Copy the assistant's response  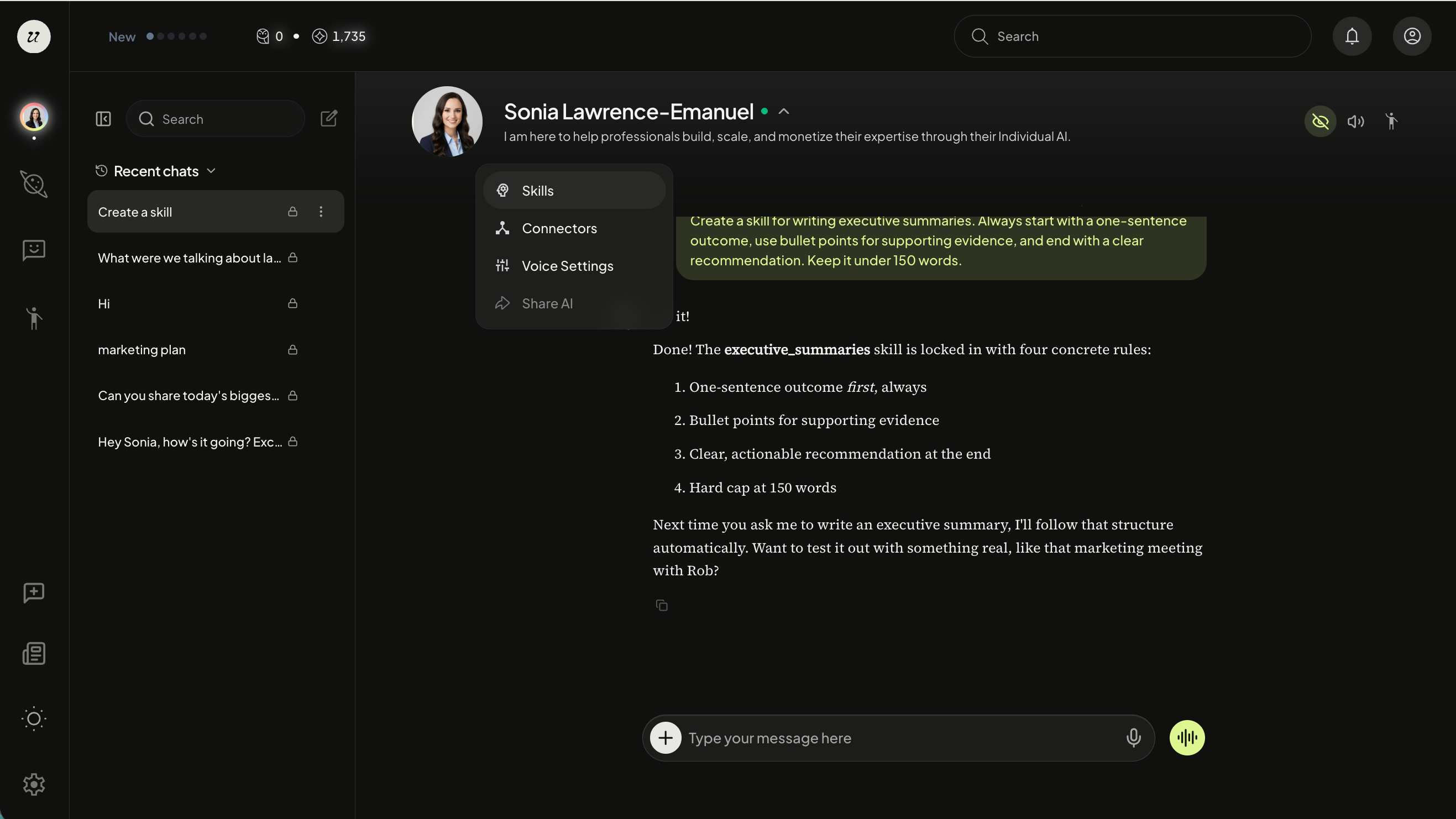[662, 605]
